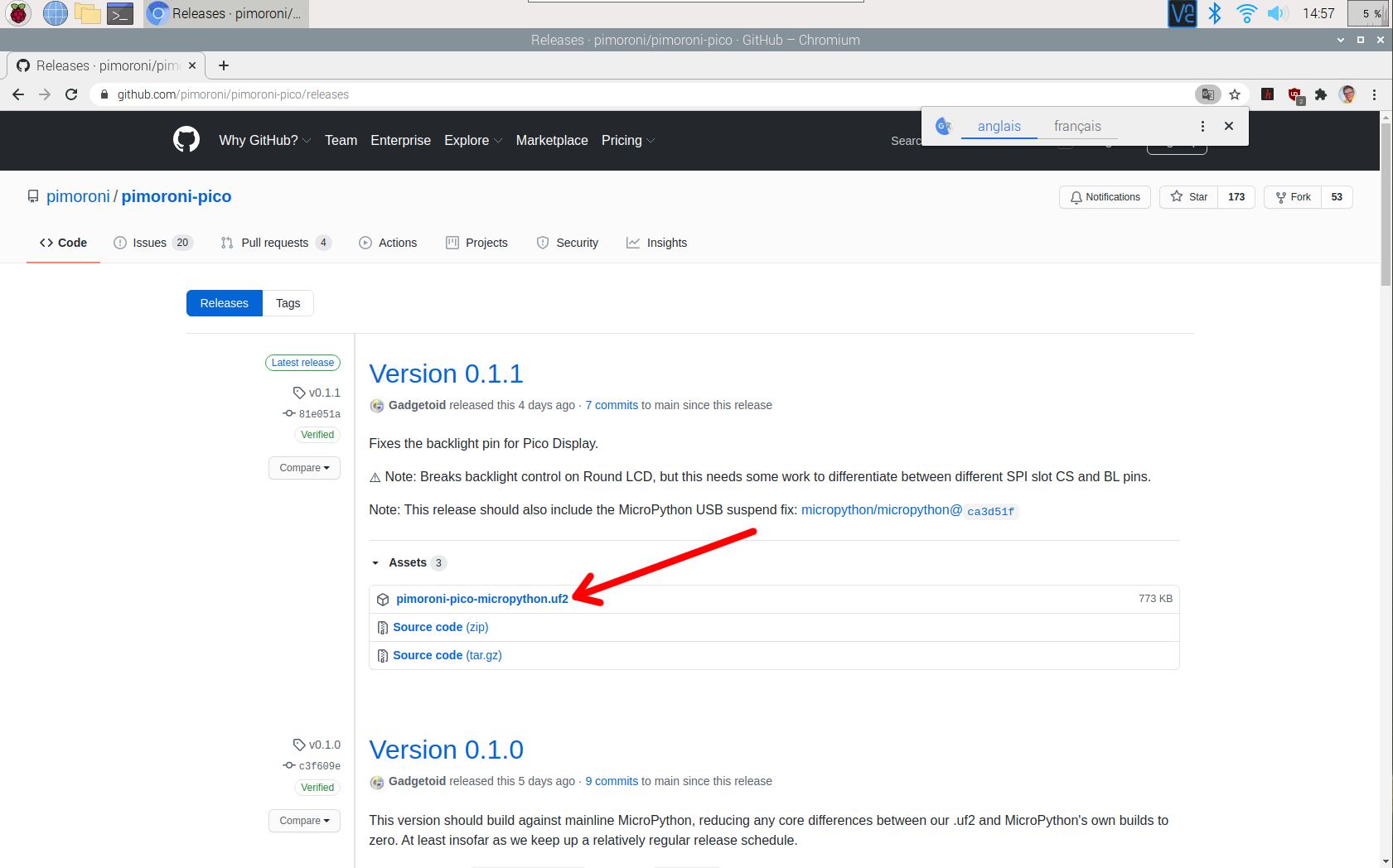Click the Google Translate icon in address bar
Viewport: 1393px width, 868px height.
pyautogui.click(x=1208, y=94)
